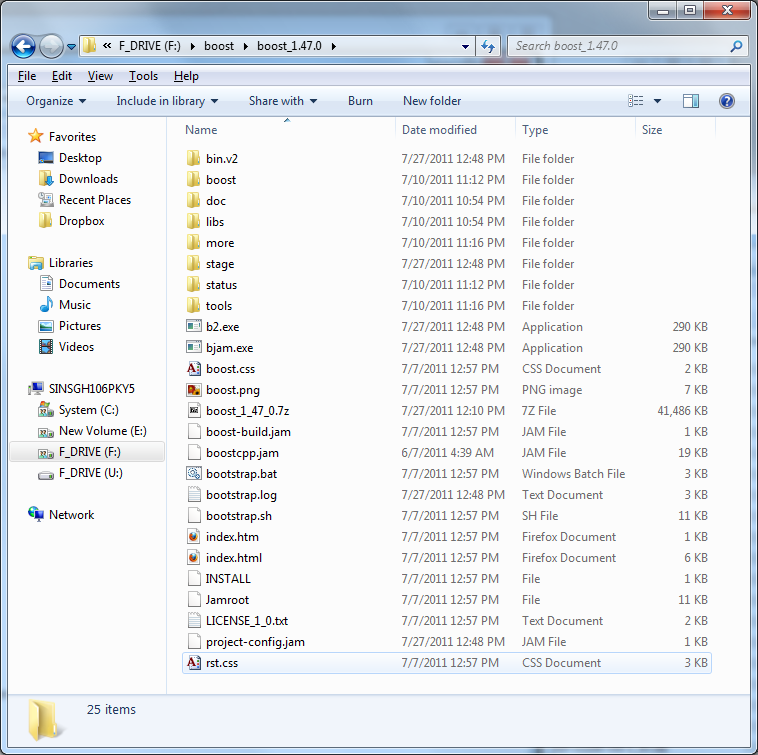This screenshot has width=758, height=755.
Task: Select the stage folder
Action: coord(447,263)
